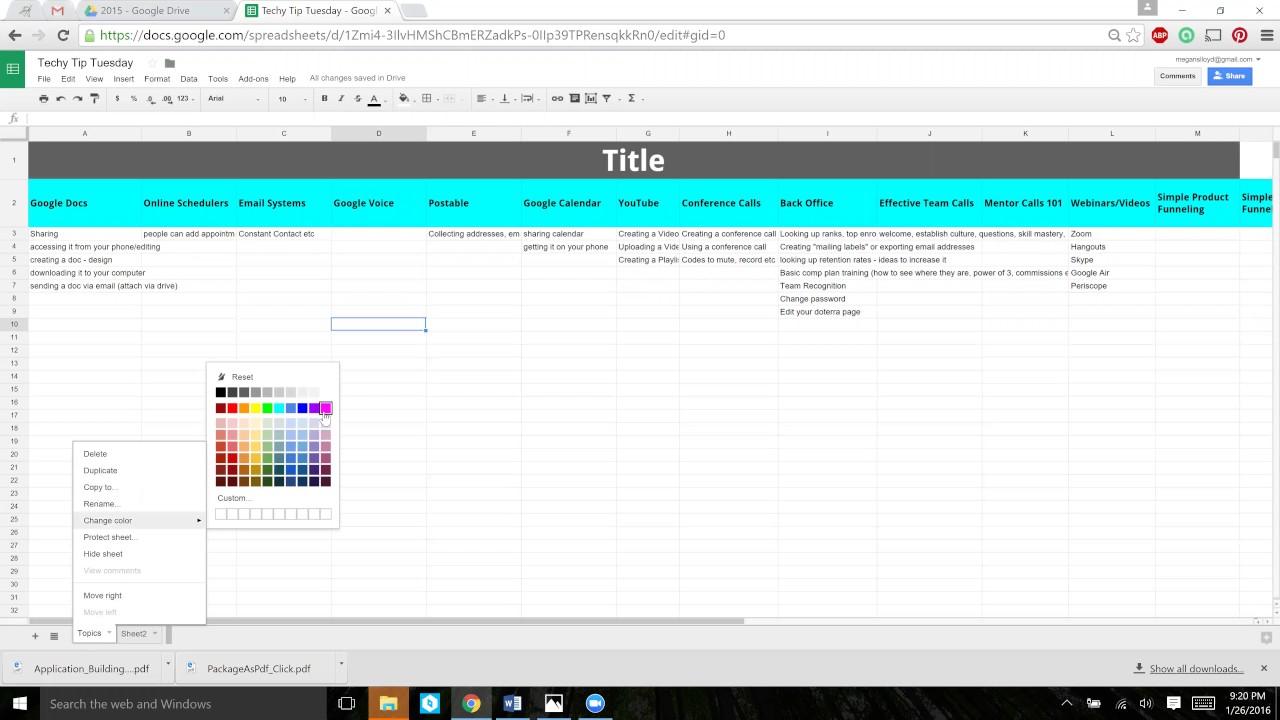This screenshot has height=720, width=1280.
Task: Toggle Bold formatting
Action: point(324,98)
